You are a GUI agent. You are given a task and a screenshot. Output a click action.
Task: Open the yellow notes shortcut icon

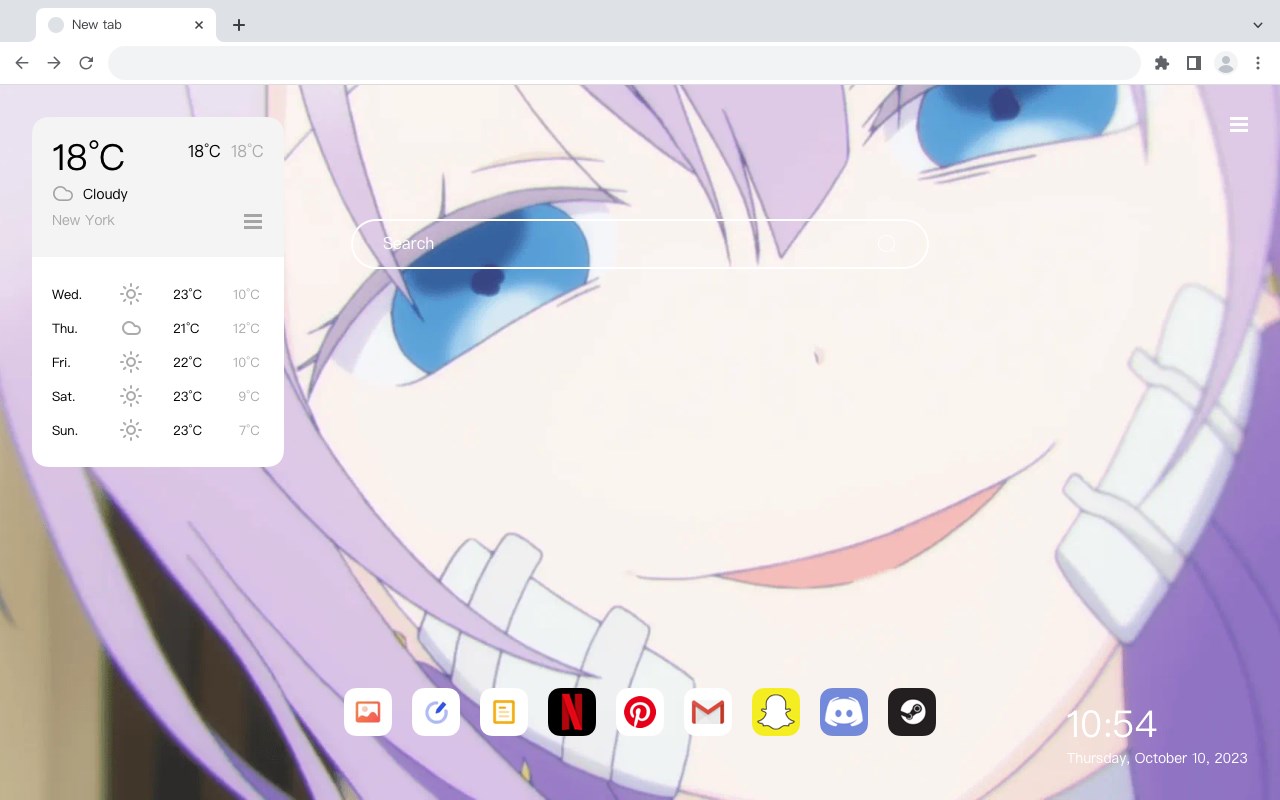504,712
